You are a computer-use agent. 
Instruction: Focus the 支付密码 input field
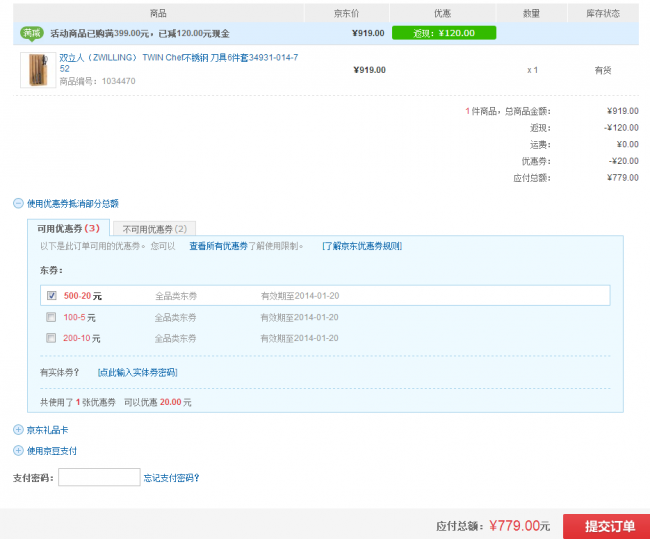coord(99,477)
